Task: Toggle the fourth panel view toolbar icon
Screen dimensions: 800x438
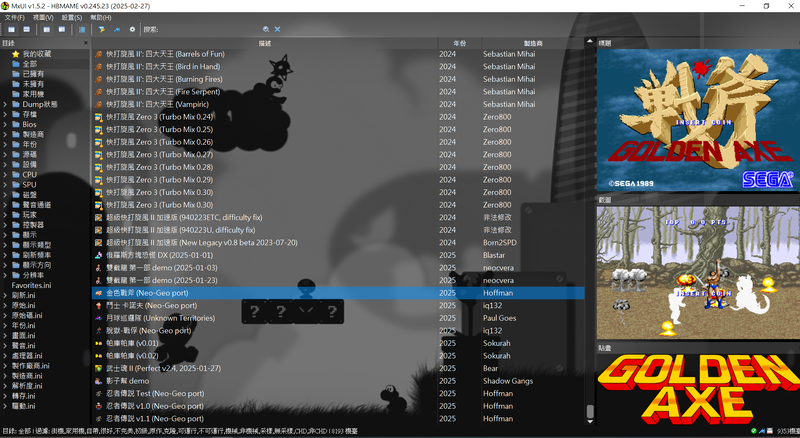Action: click(62, 30)
